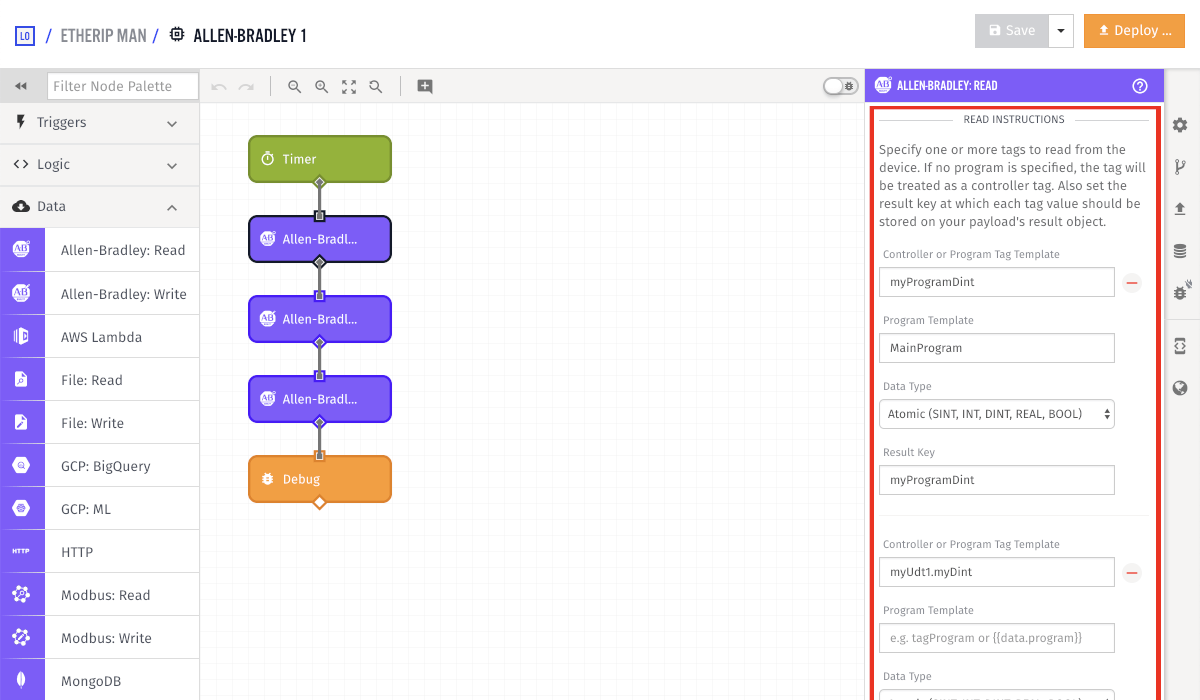This screenshot has height=700, width=1200.
Task: Open code brackets icon in right sidebar
Action: [1180, 346]
